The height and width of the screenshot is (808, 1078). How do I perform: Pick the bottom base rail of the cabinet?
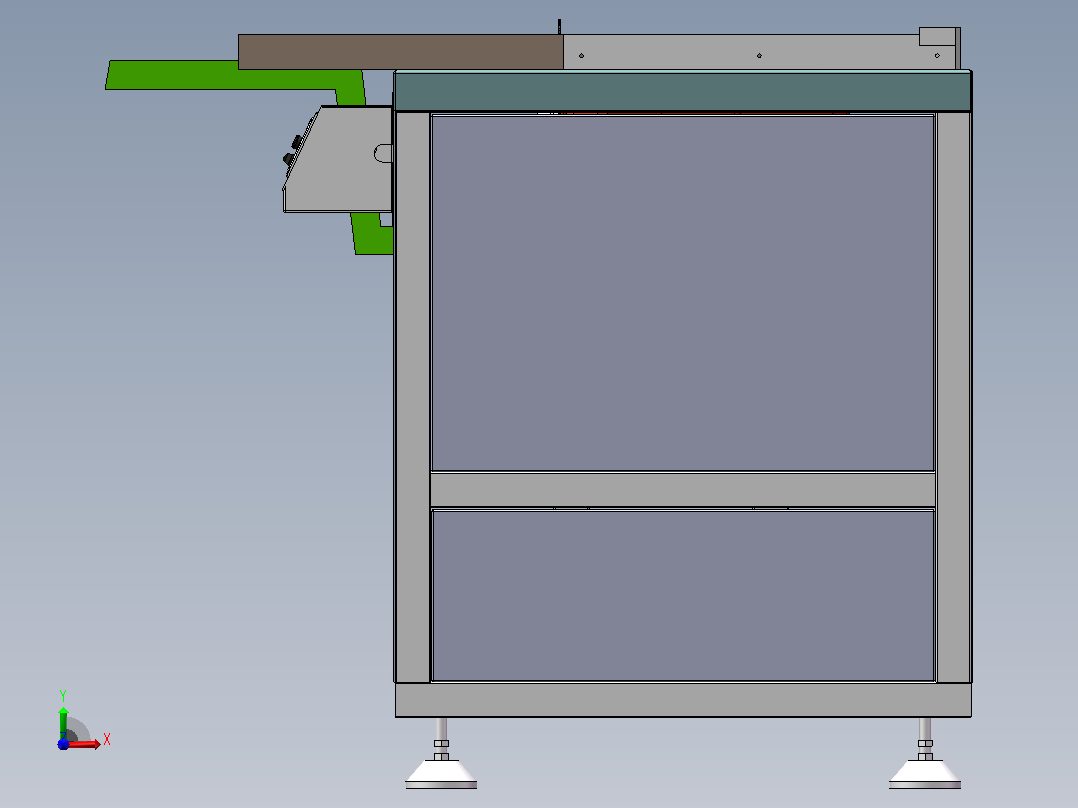(683, 700)
